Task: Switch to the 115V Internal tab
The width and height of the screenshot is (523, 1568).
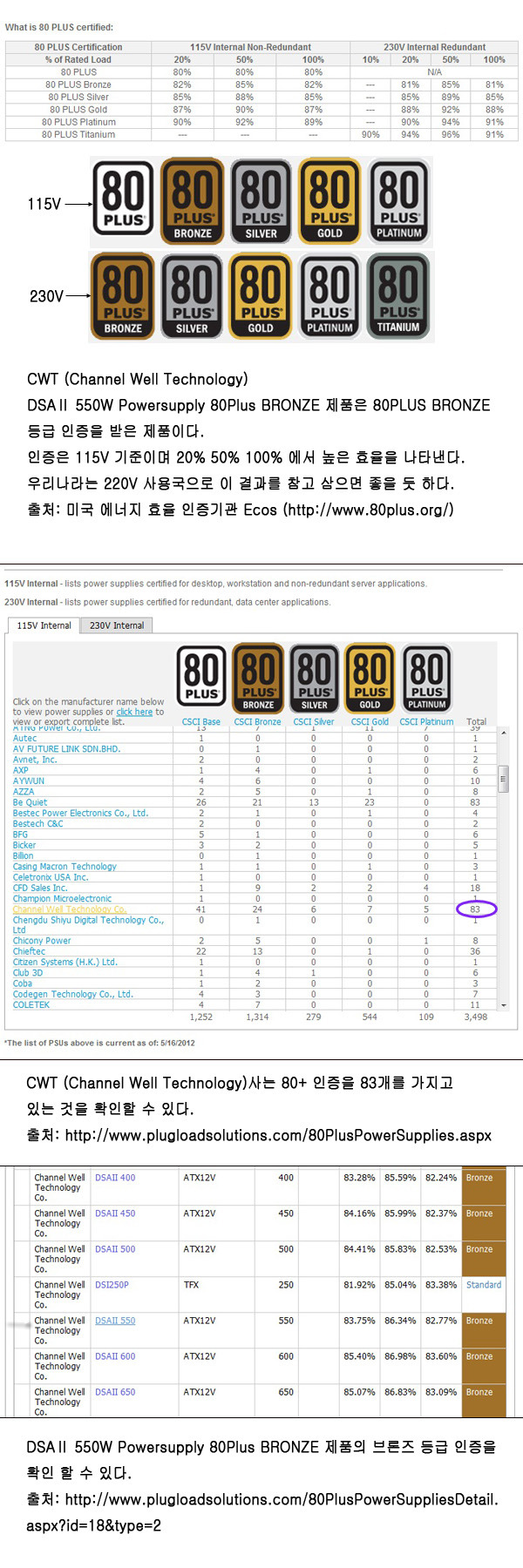Action: click(44, 625)
